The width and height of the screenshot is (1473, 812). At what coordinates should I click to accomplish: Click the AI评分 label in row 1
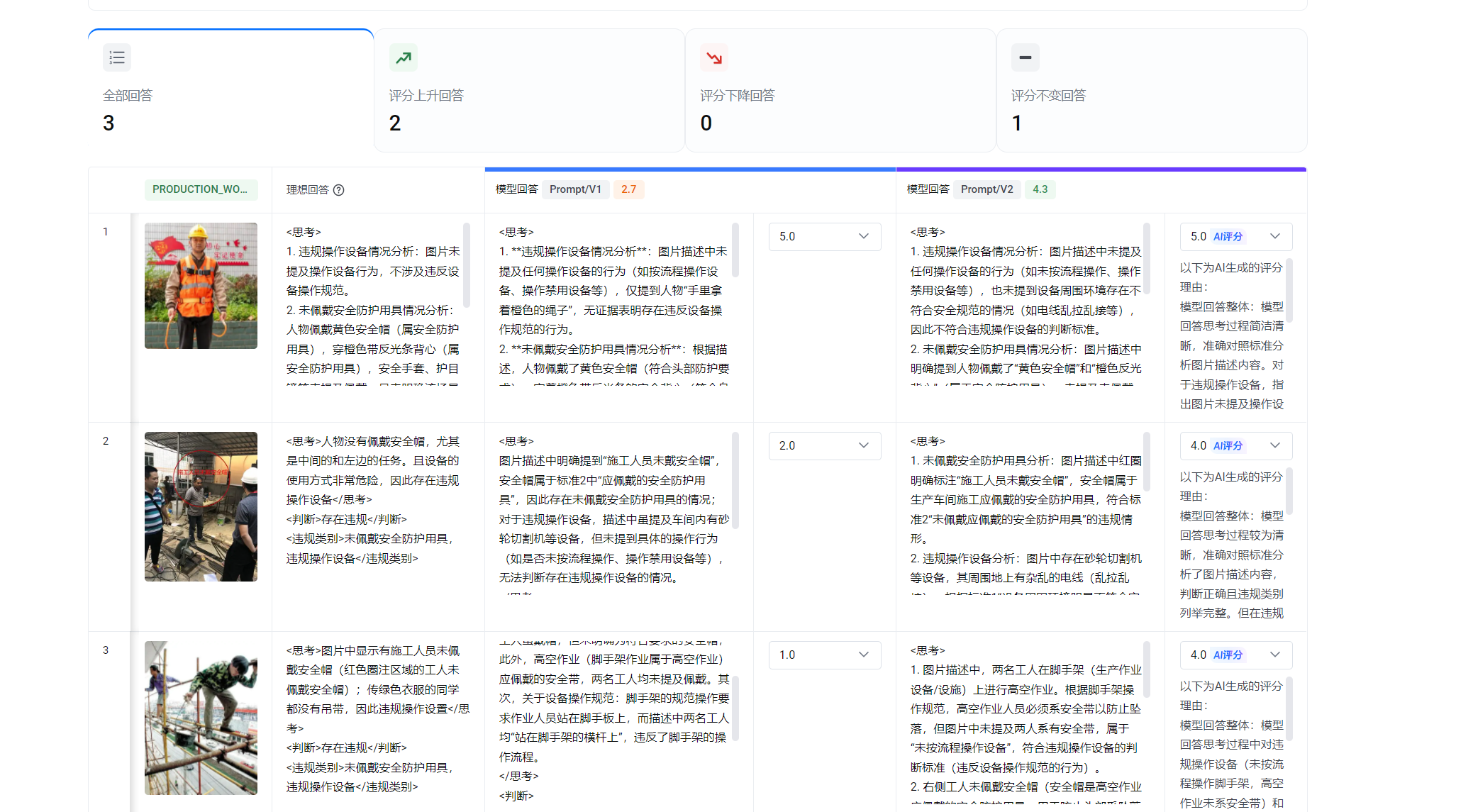(x=1228, y=237)
